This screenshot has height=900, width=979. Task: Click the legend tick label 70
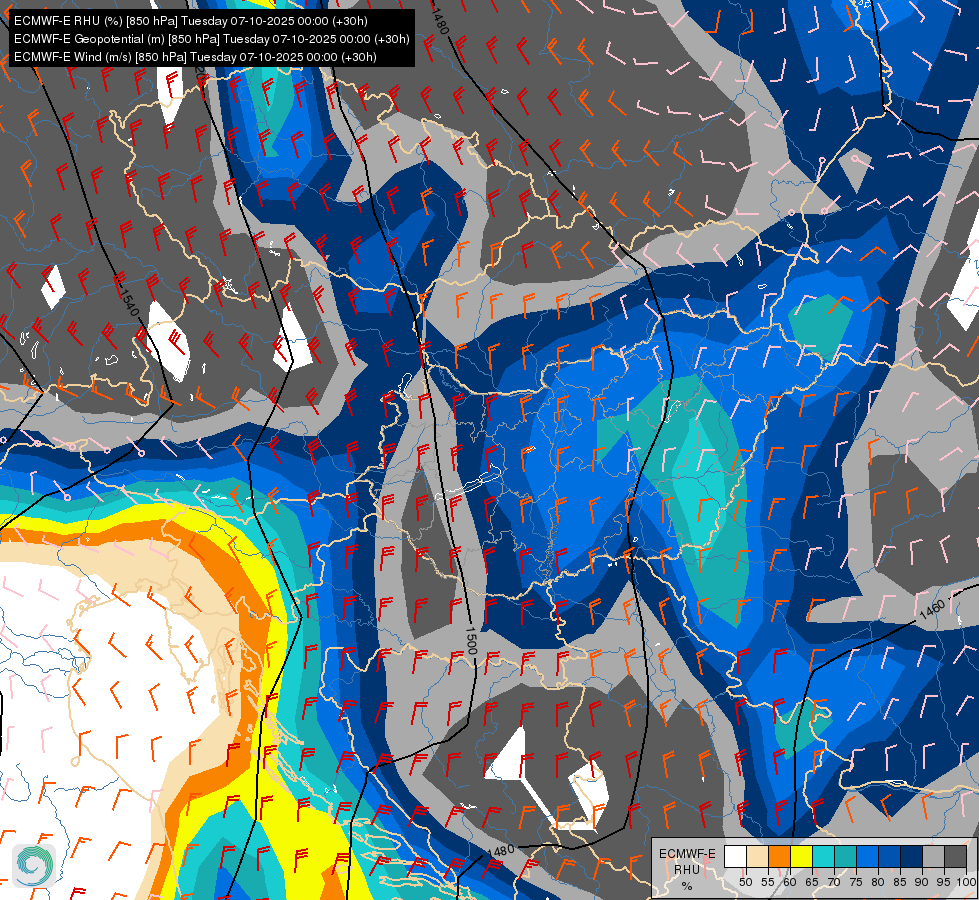[x=834, y=882]
